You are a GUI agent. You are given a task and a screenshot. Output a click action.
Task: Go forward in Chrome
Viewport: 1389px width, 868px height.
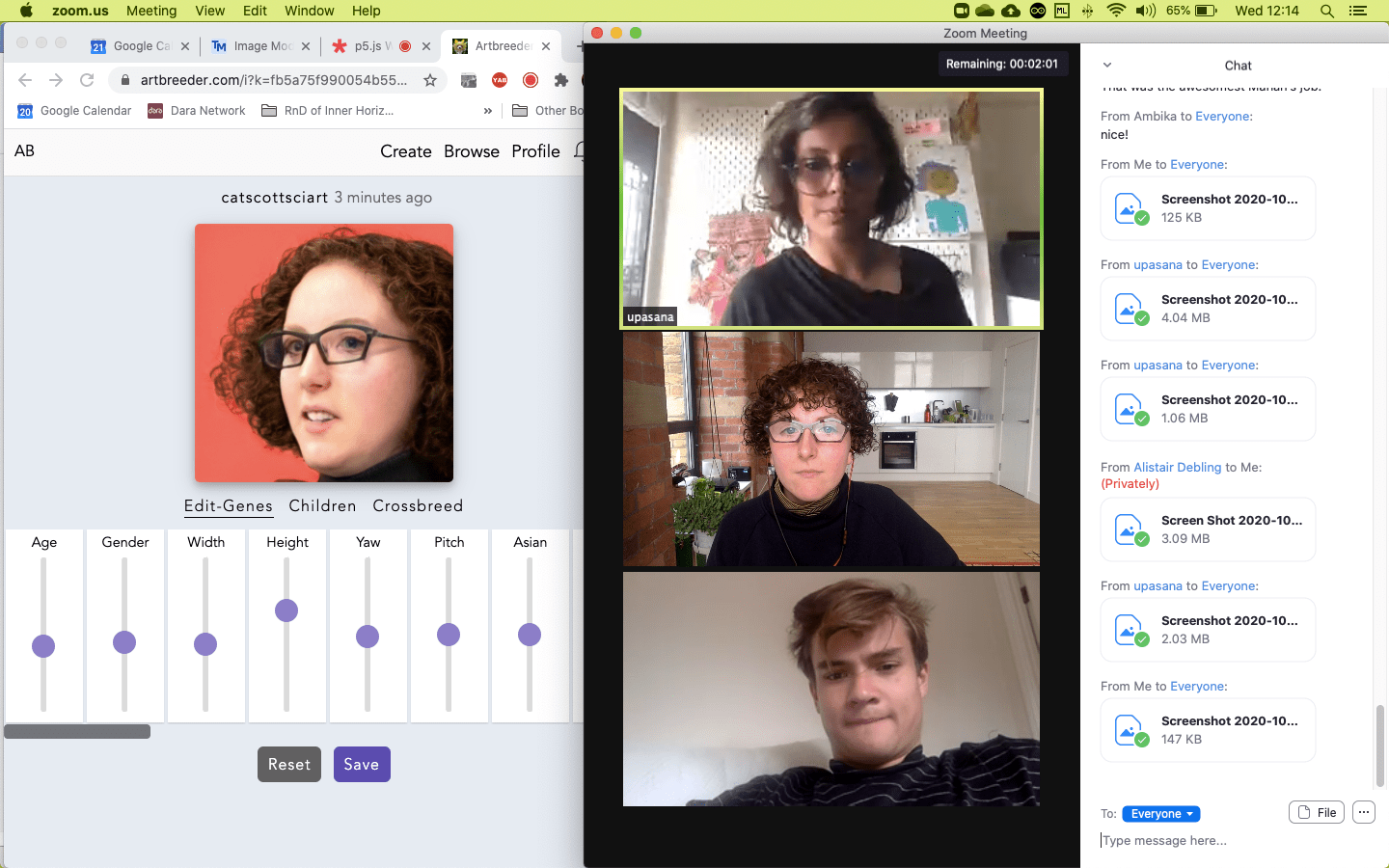coord(56,80)
